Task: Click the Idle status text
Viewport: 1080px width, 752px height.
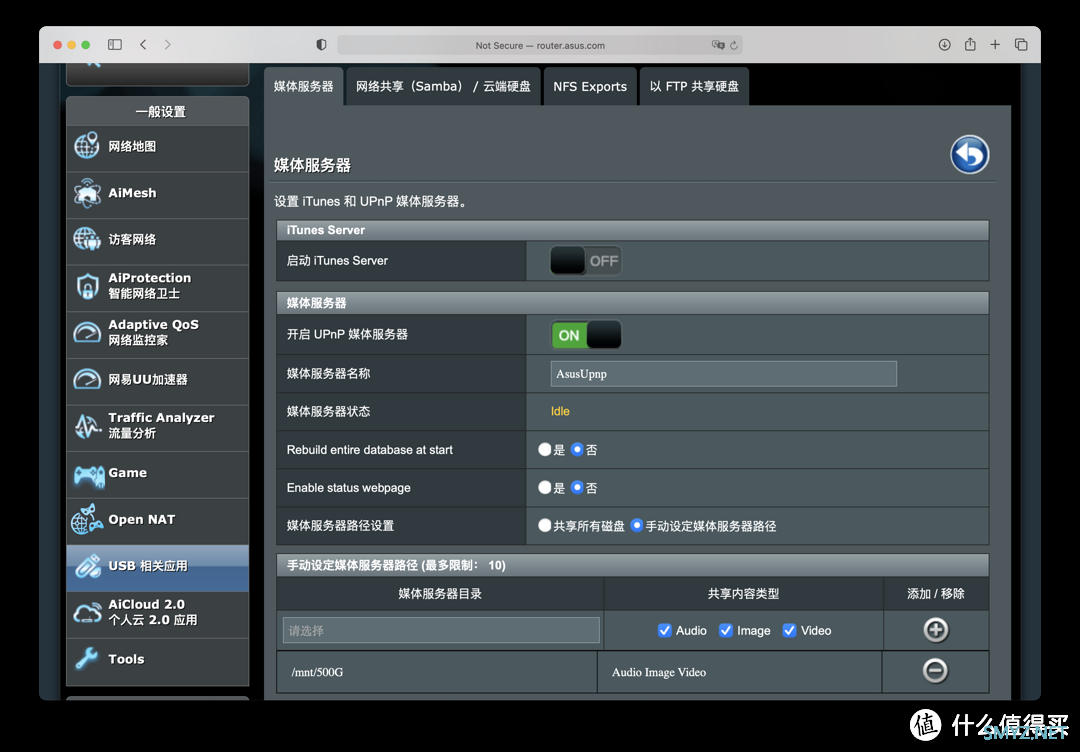Action: [560, 412]
